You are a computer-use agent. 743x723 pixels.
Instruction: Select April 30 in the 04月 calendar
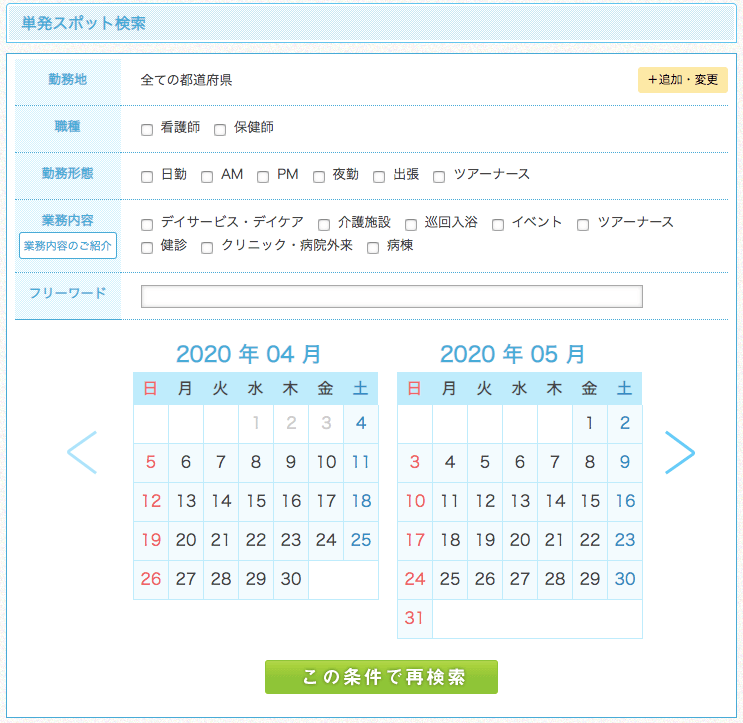(x=291, y=579)
